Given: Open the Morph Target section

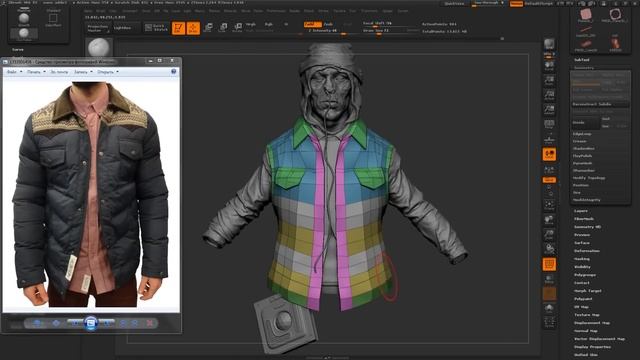Looking at the screenshot, I should click(588, 291).
